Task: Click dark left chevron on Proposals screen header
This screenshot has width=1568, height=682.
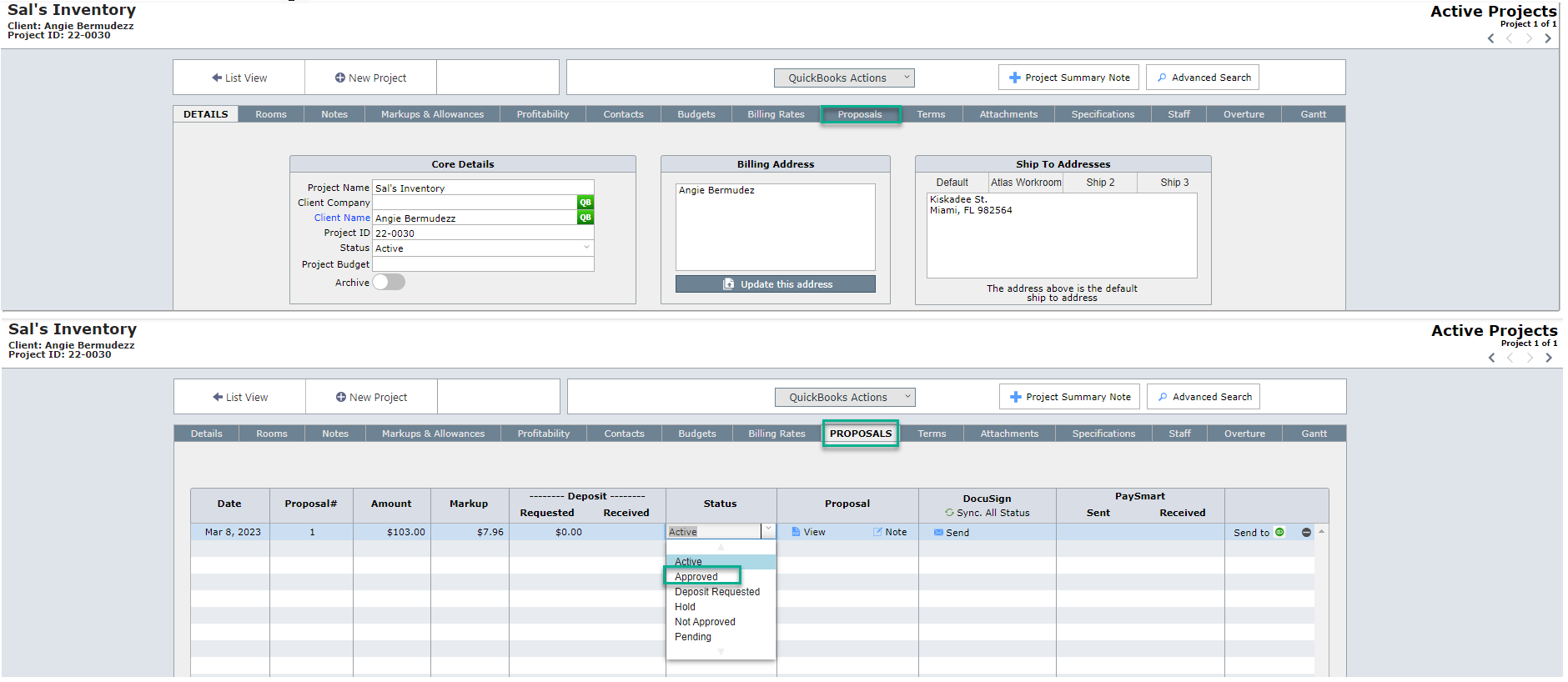Action: 1492,358
